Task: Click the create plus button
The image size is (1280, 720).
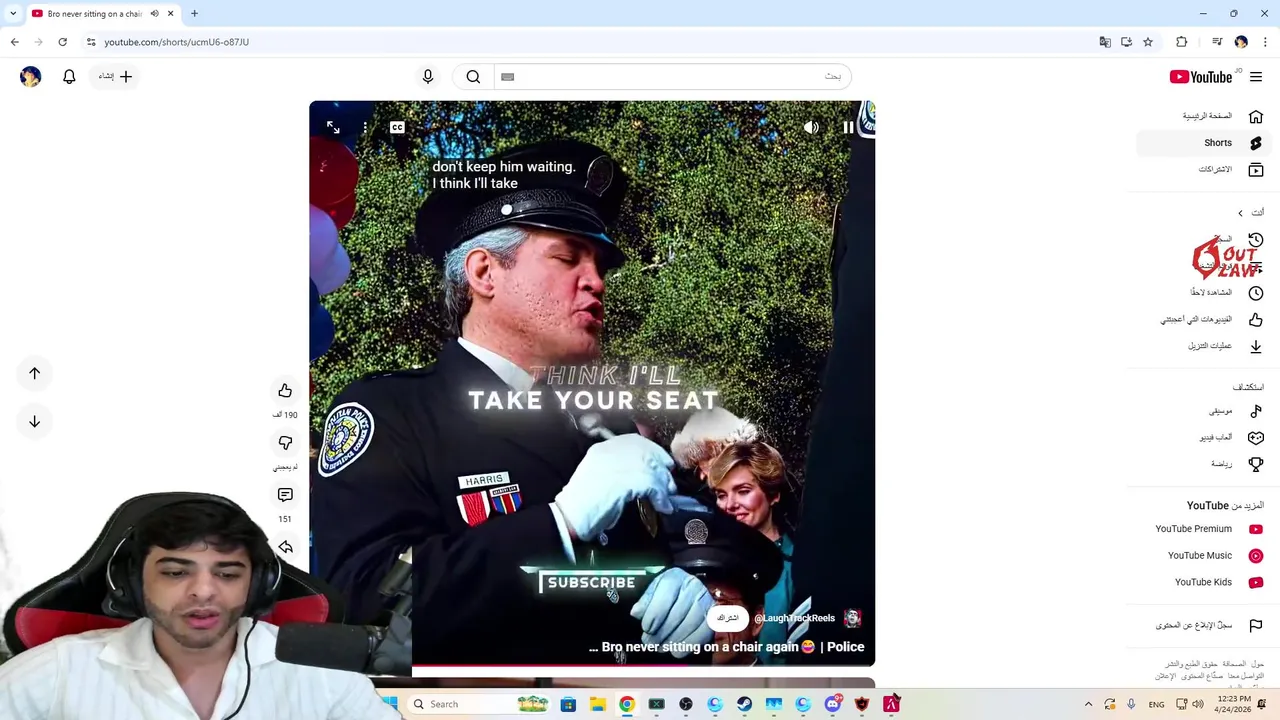Action: coord(116,76)
